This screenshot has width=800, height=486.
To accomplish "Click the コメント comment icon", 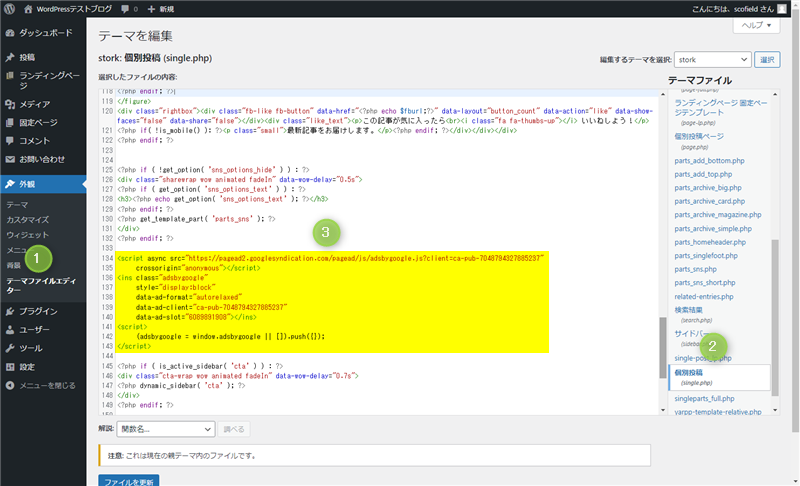I will coord(10,141).
